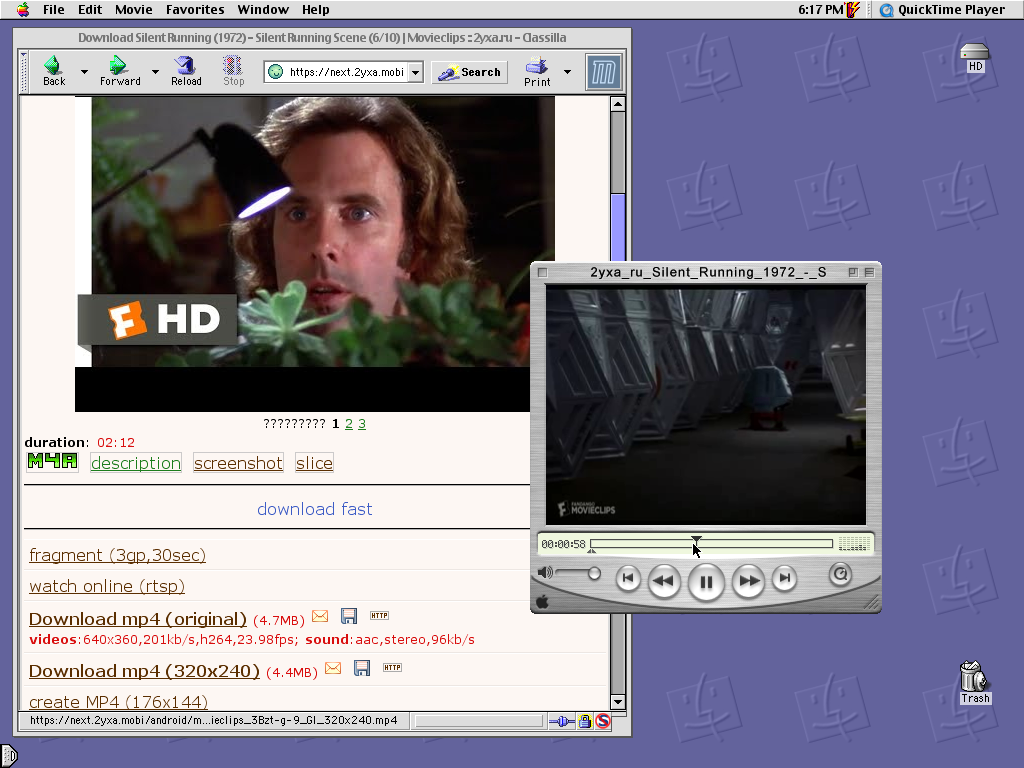Image resolution: width=1024 pixels, height=768 pixels.
Task: Select the Trash icon on desktop
Action: (975, 682)
